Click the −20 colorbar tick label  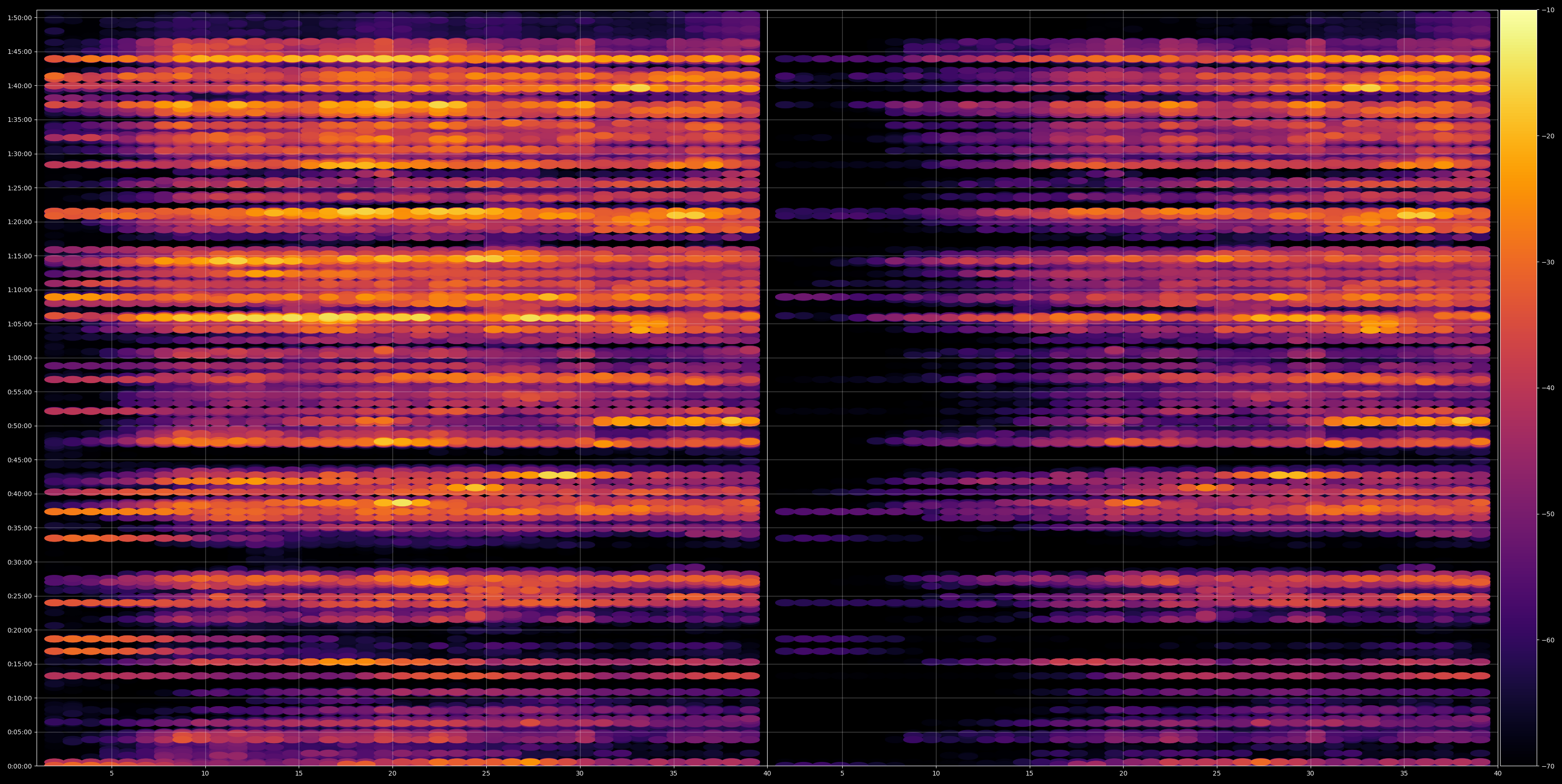tap(1548, 136)
